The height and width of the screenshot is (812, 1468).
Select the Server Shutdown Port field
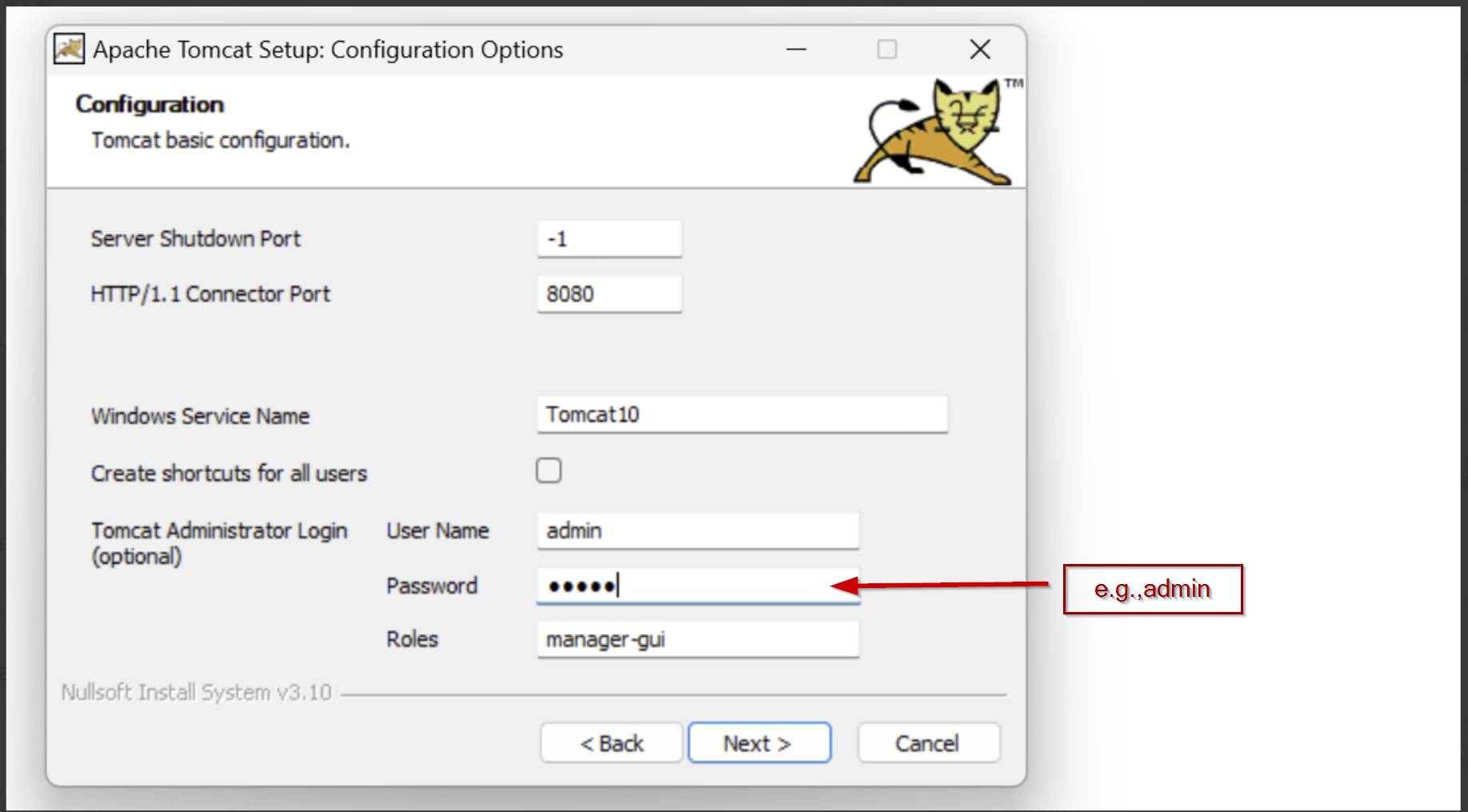pos(609,238)
